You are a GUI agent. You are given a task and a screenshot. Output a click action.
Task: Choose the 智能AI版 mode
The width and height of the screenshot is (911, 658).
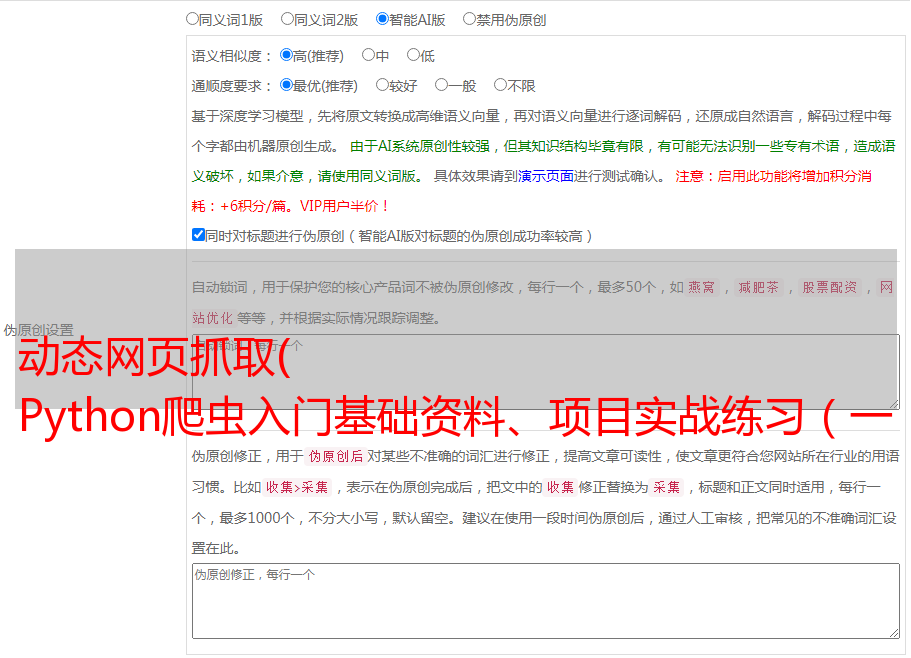point(382,18)
